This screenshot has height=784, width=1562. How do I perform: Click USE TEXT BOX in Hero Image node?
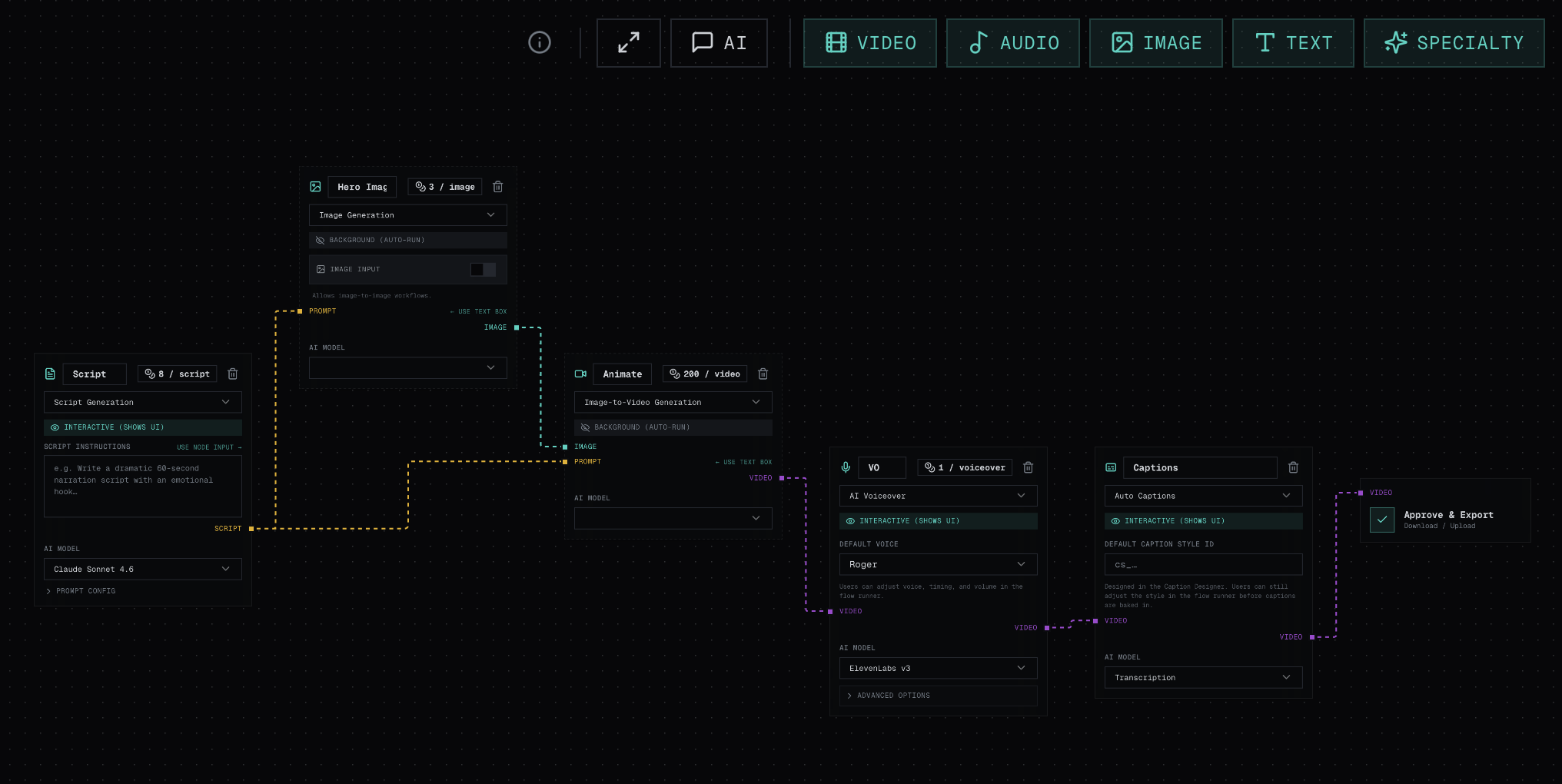[478, 311]
